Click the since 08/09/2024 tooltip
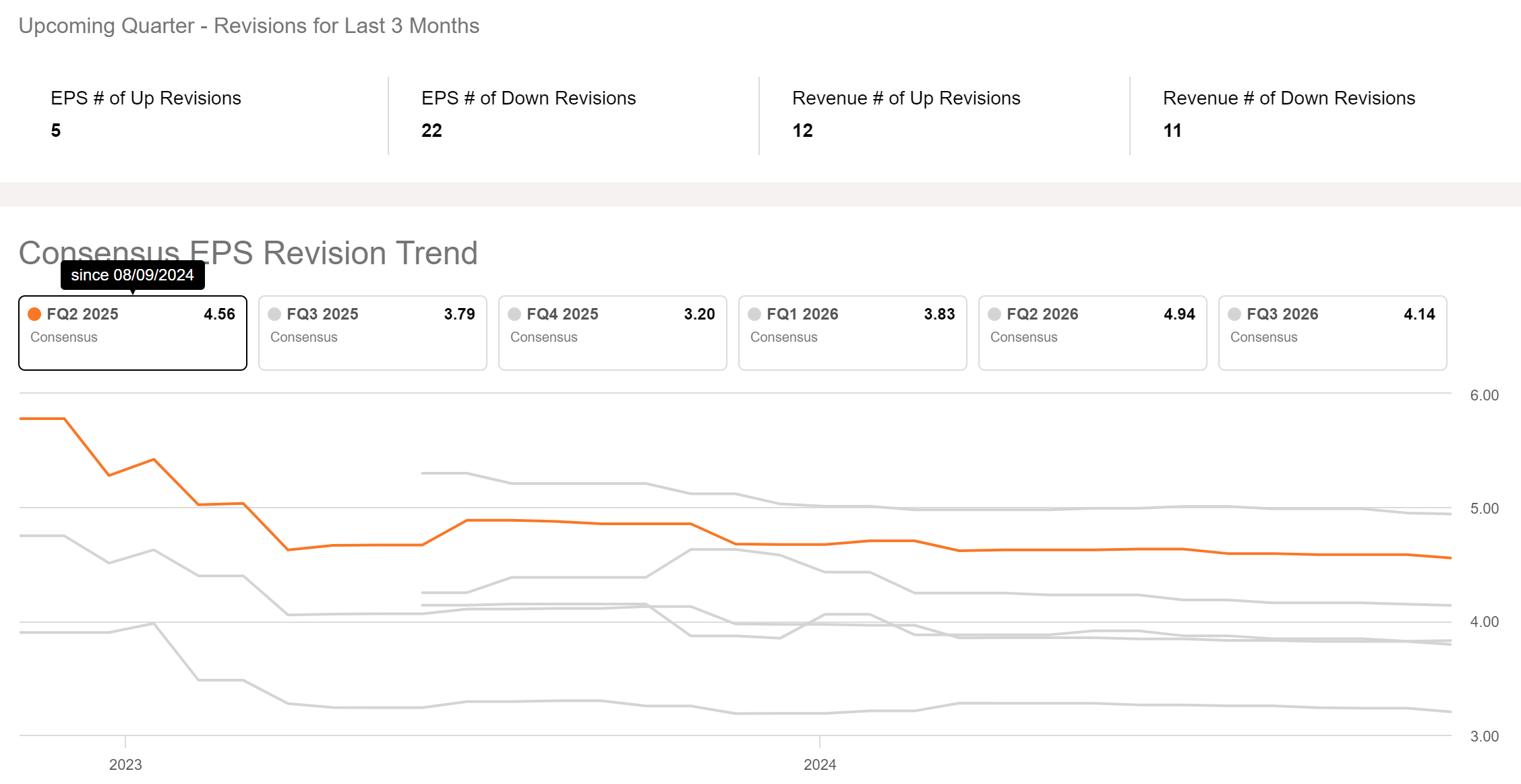Image resolution: width=1521 pixels, height=784 pixels. click(132, 275)
